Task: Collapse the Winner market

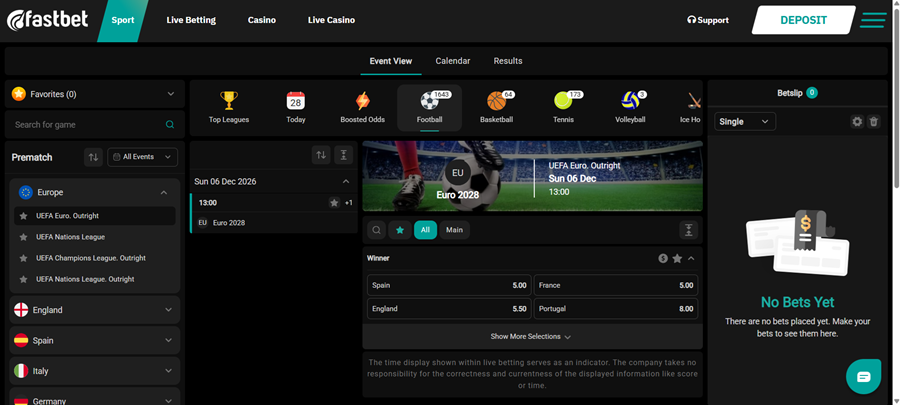Action: (x=691, y=259)
